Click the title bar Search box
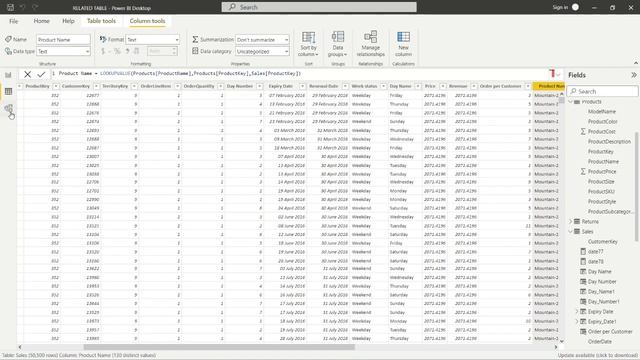640x360 pixels. pos(319,7)
